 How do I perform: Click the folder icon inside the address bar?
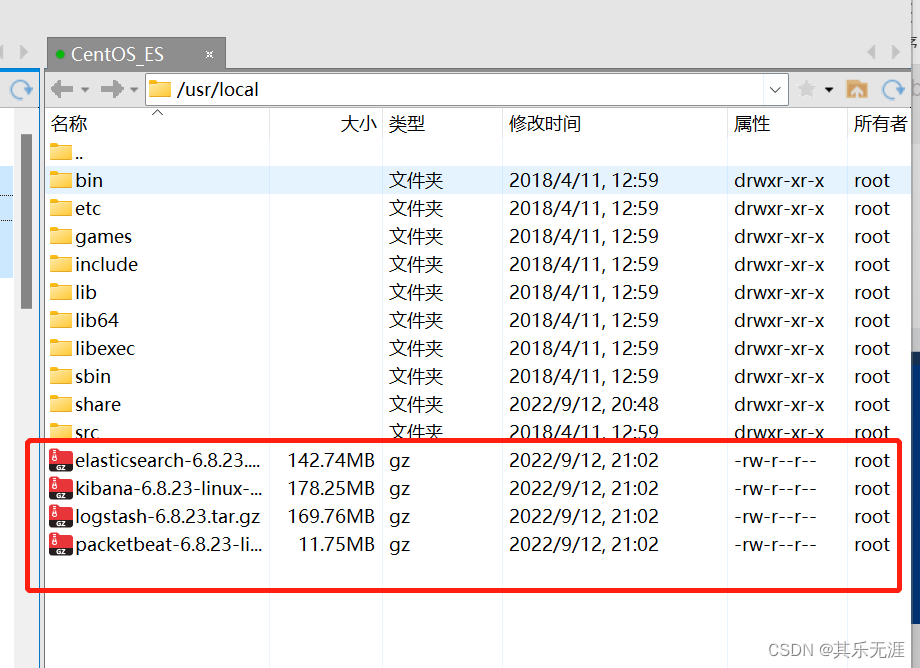[160, 89]
